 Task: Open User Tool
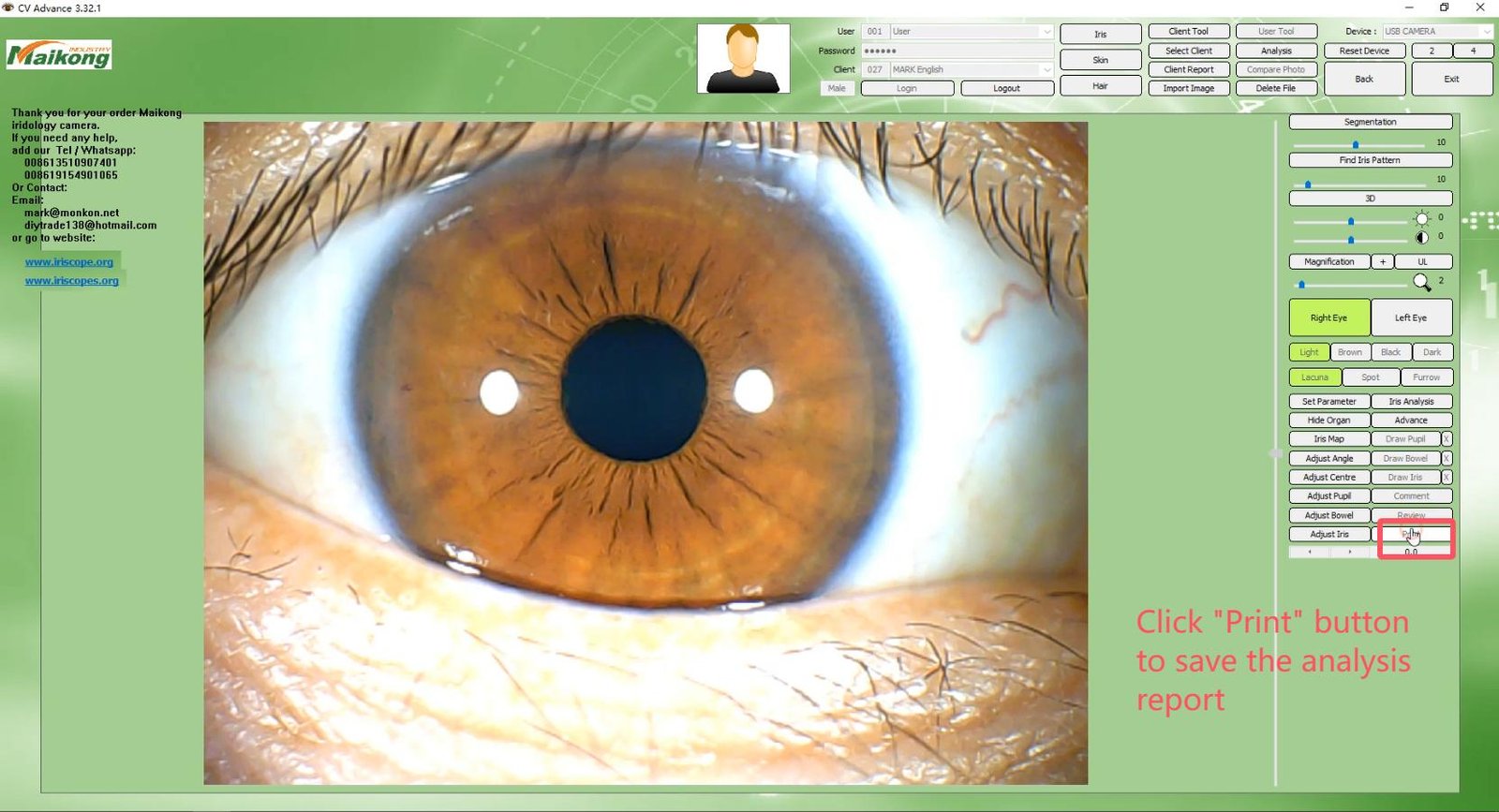point(1276,31)
